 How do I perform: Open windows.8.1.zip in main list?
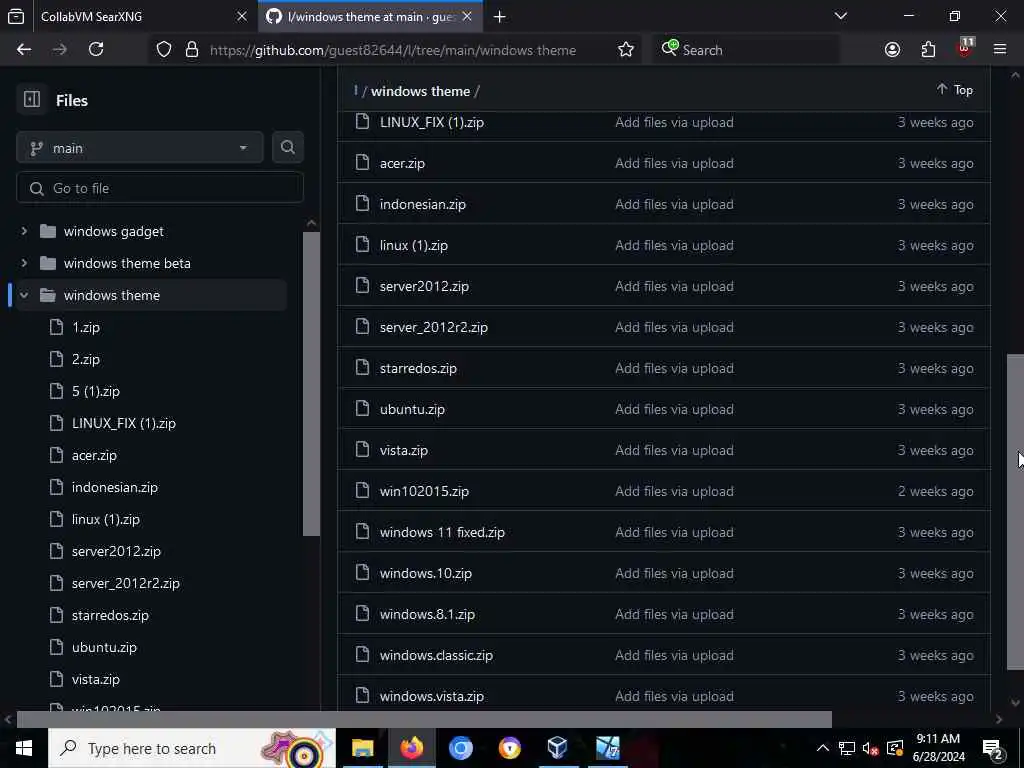click(427, 615)
